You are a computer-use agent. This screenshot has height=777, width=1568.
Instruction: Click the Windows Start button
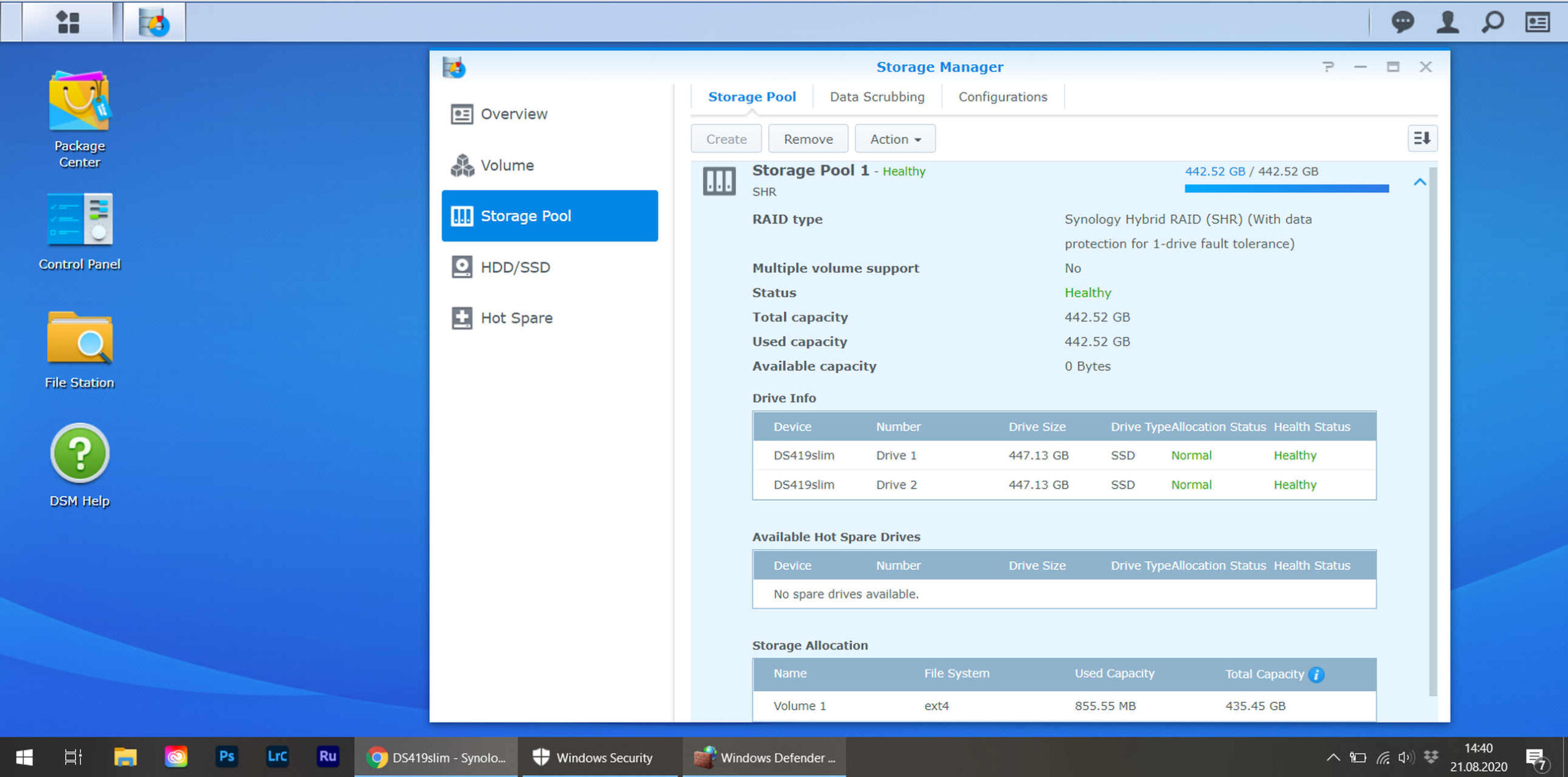[24, 757]
